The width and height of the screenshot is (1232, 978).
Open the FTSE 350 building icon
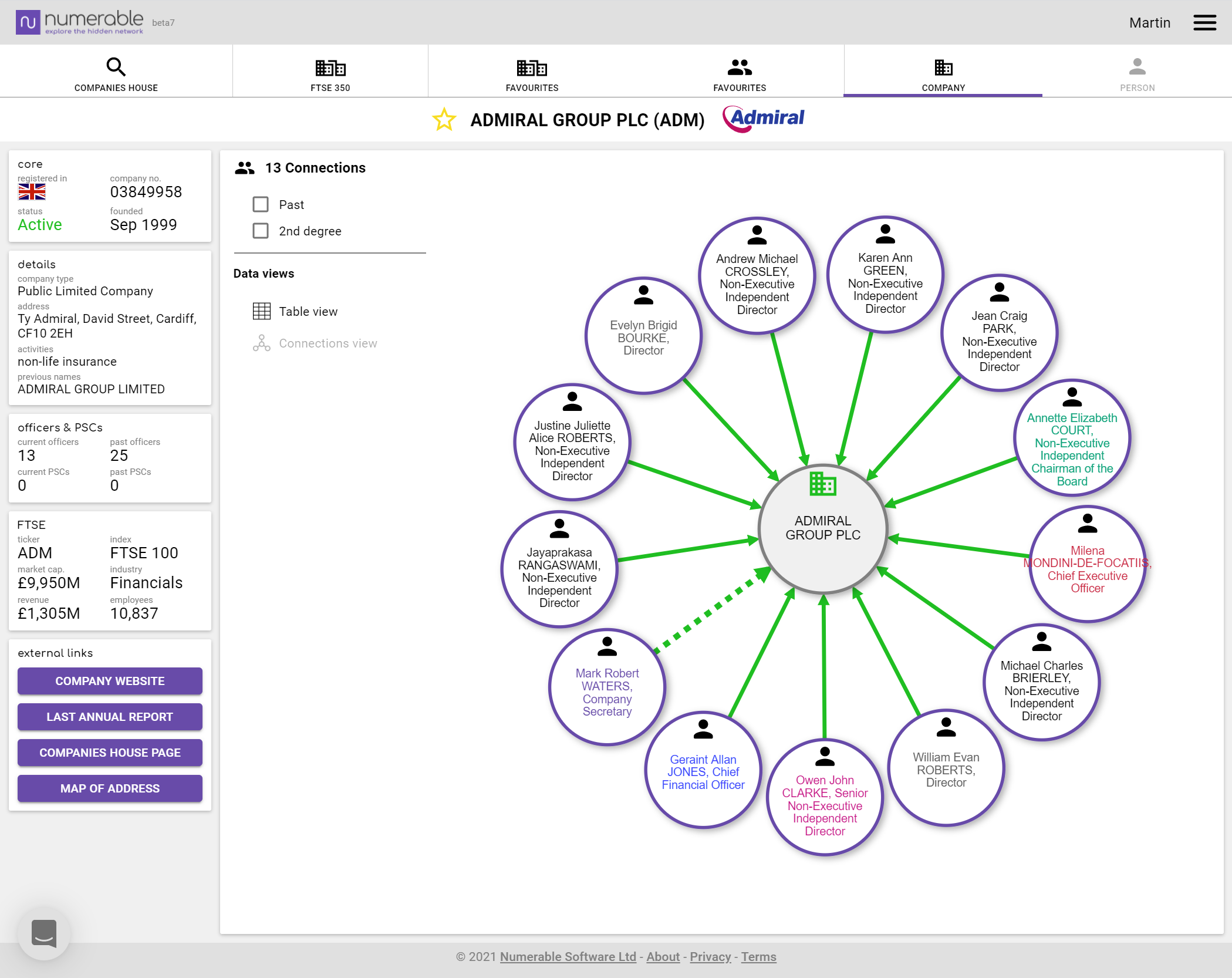330,67
